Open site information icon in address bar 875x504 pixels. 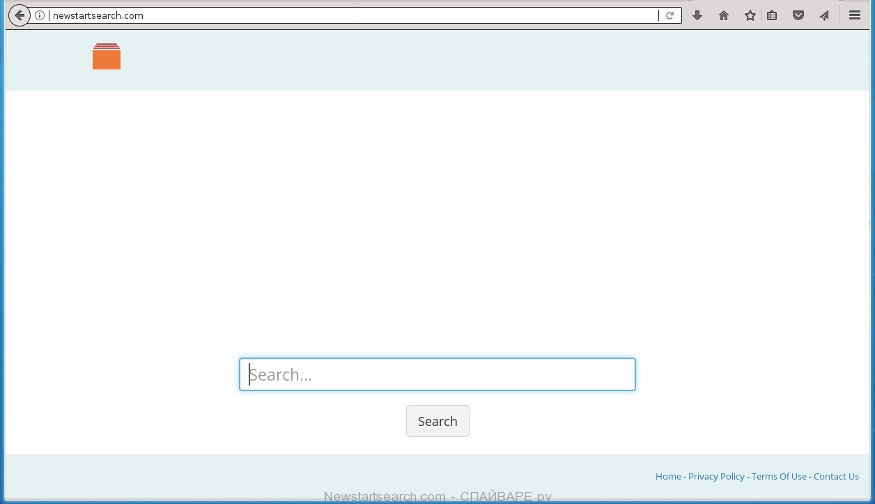(x=40, y=16)
